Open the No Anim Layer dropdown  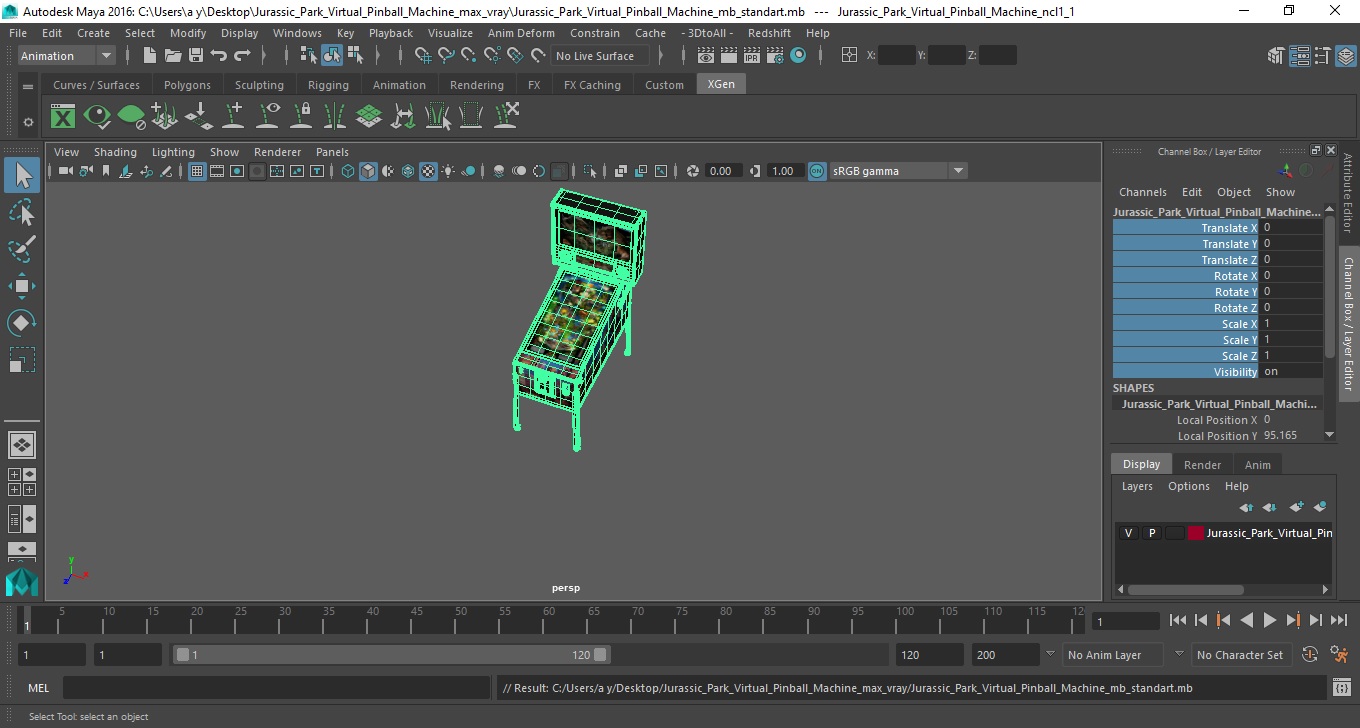tap(1113, 655)
